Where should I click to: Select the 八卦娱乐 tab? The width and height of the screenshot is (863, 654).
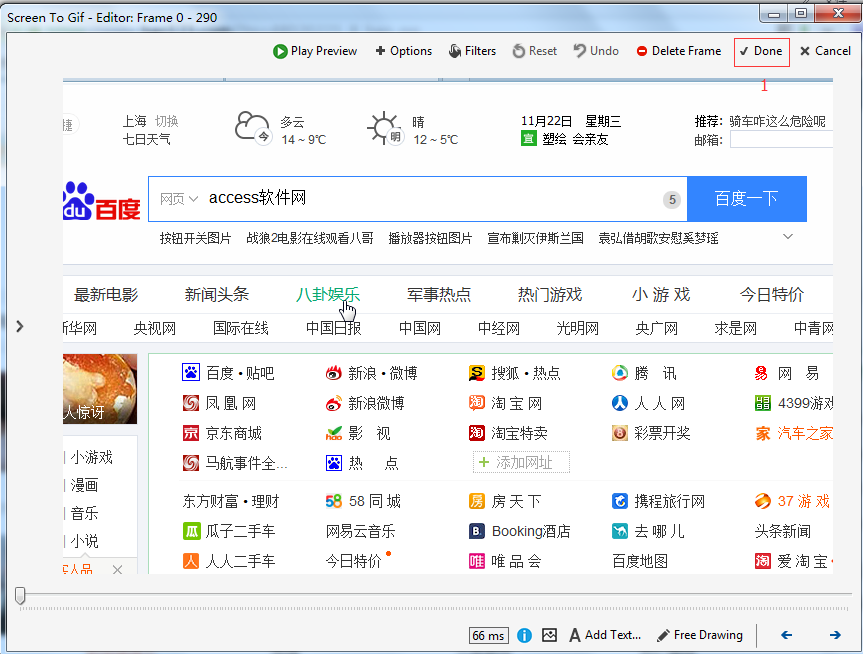(x=328, y=295)
